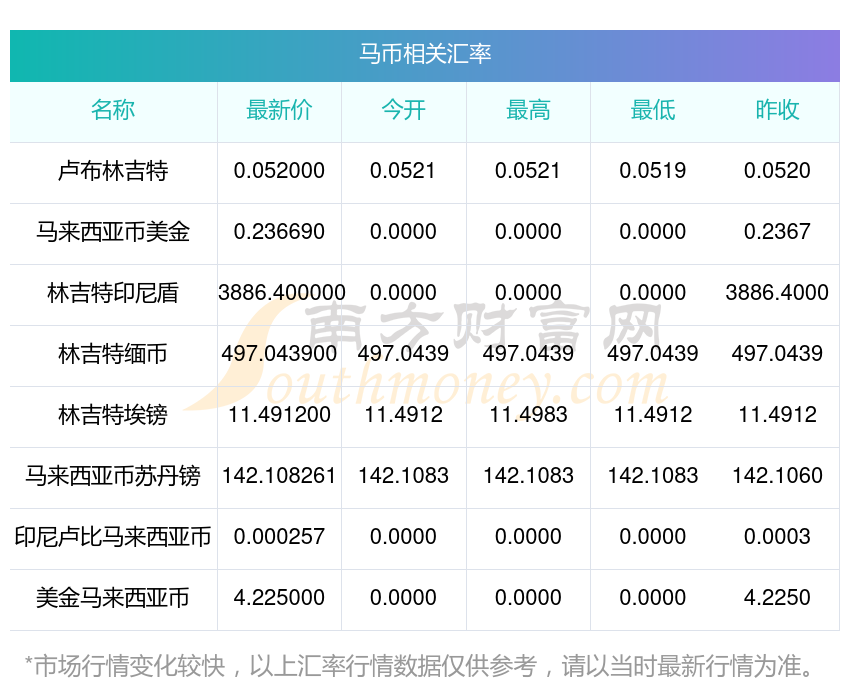Screen dimensions: 850x698
Task: Click 卢布林吉特 previous close 0.0520
Action: click(x=777, y=171)
